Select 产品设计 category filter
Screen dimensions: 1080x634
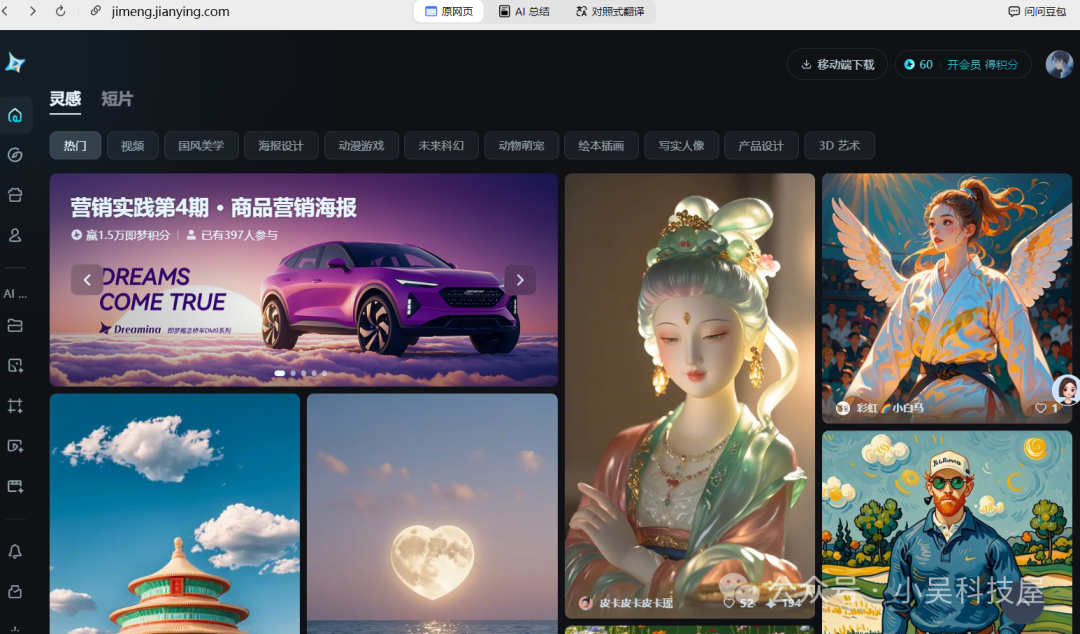point(761,145)
